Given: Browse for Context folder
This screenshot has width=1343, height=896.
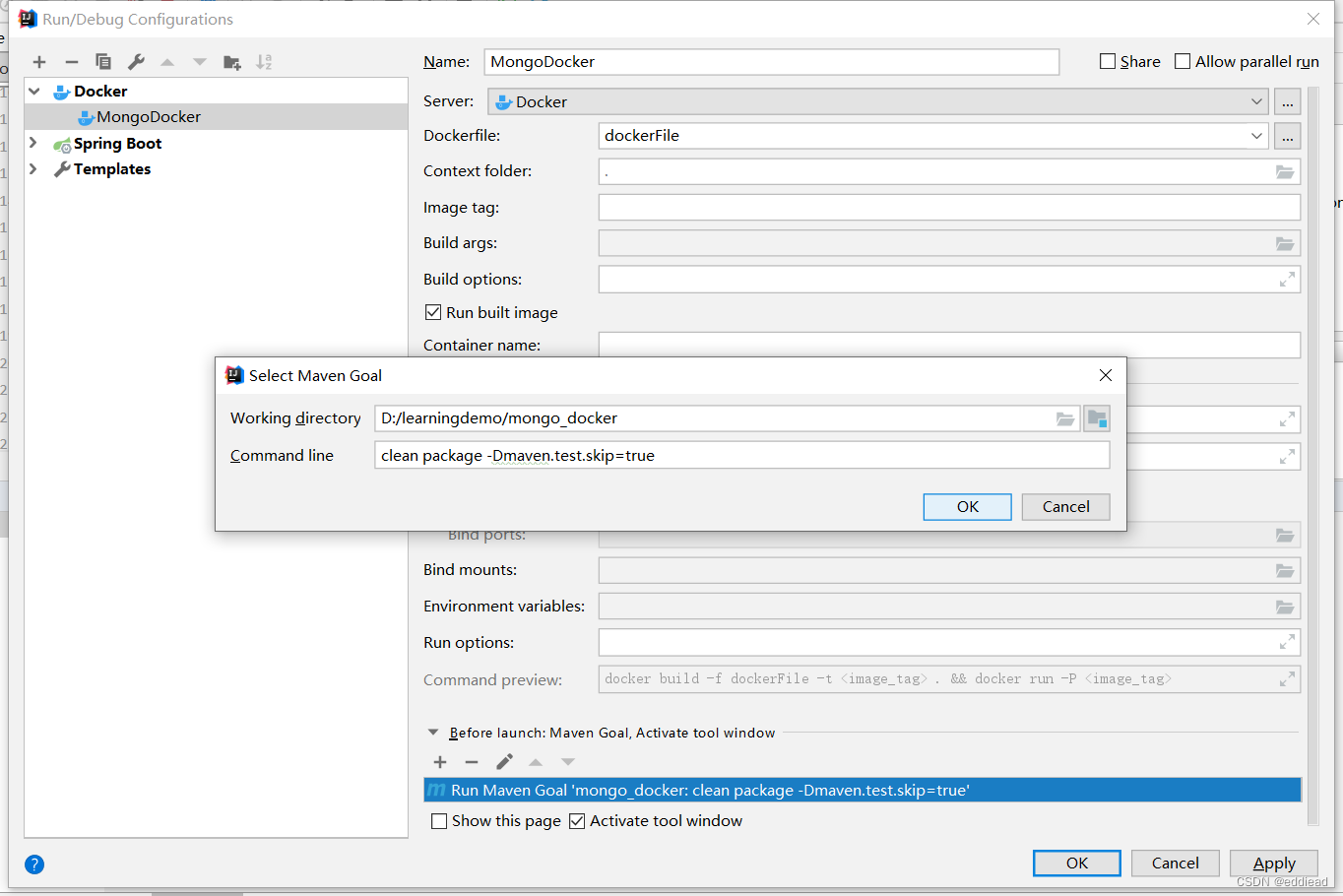Looking at the screenshot, I should (1285, 171).
